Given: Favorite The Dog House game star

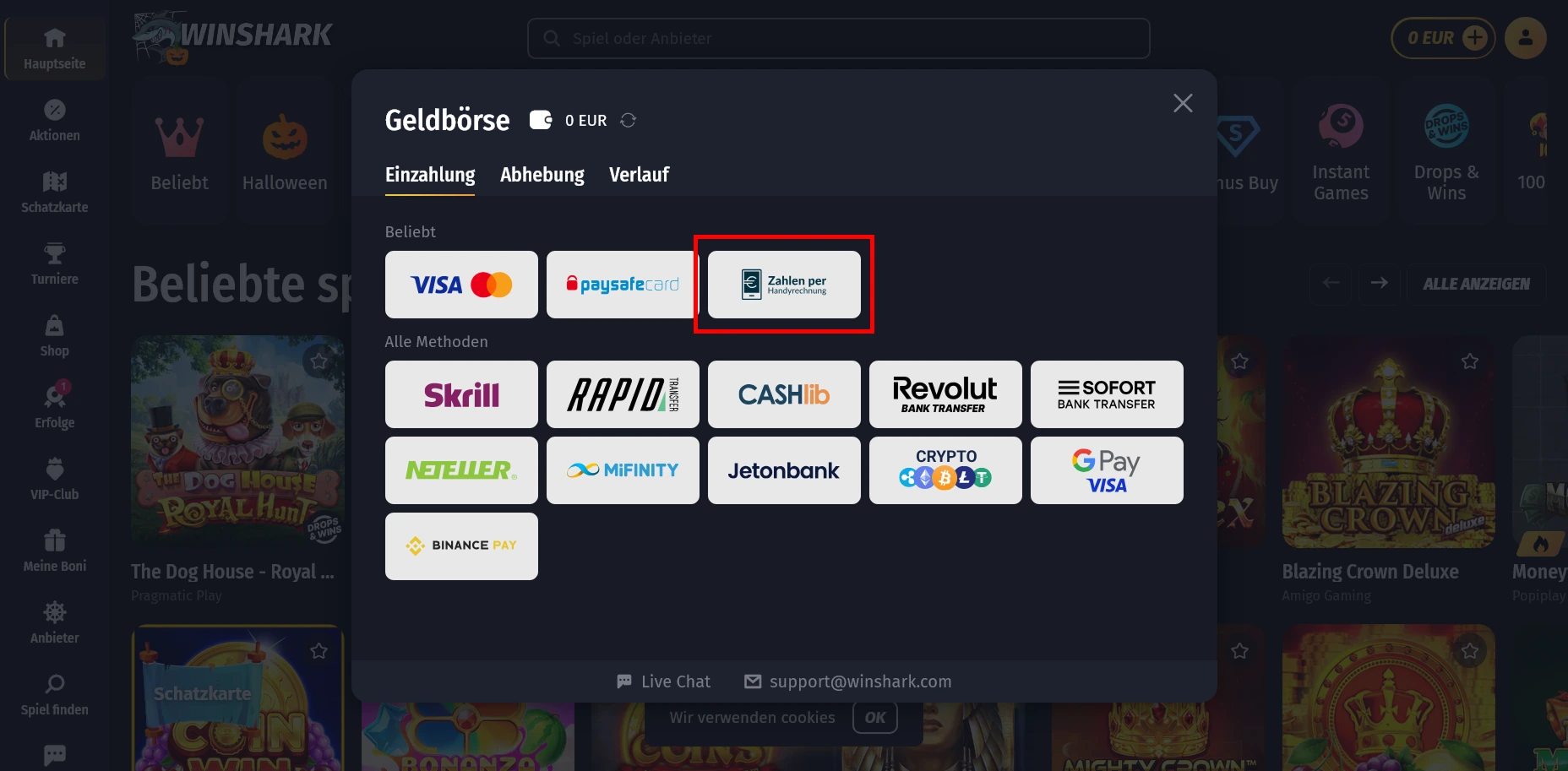Looking at the screenshot, I should click(x=318, y=361).
